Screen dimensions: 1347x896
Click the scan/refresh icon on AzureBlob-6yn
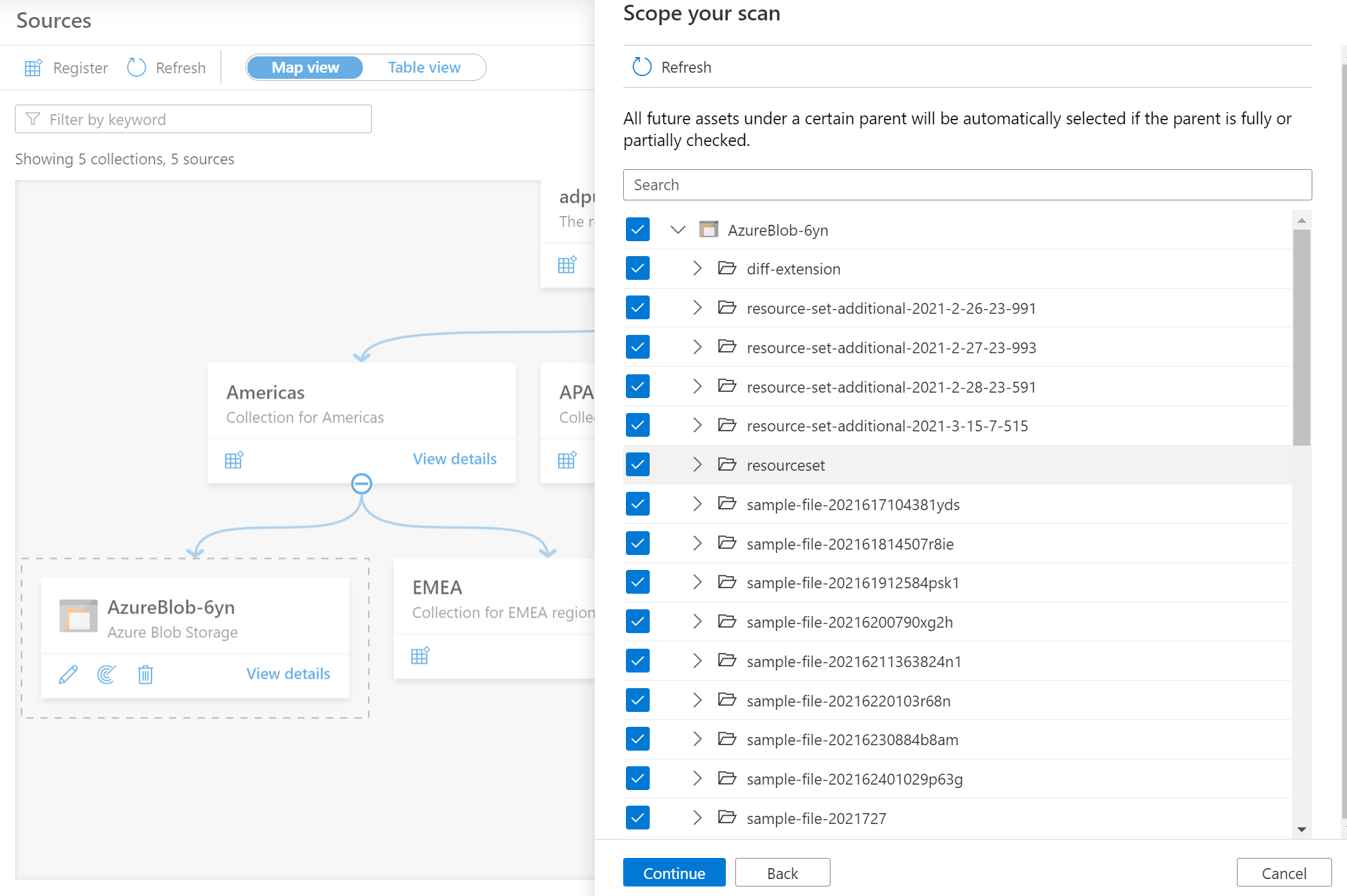[107, 673]
